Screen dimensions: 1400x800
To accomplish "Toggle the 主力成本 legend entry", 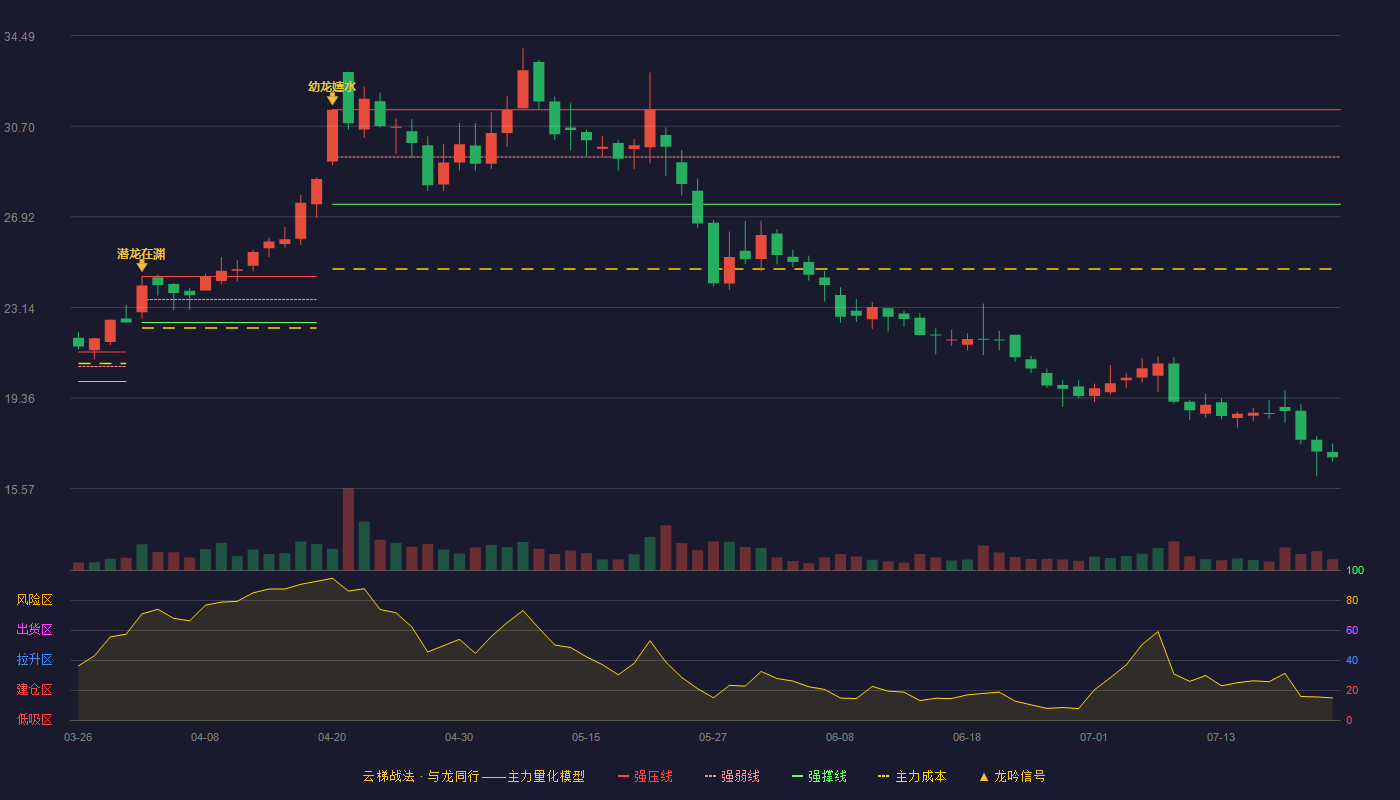I will tap(912, 776).
